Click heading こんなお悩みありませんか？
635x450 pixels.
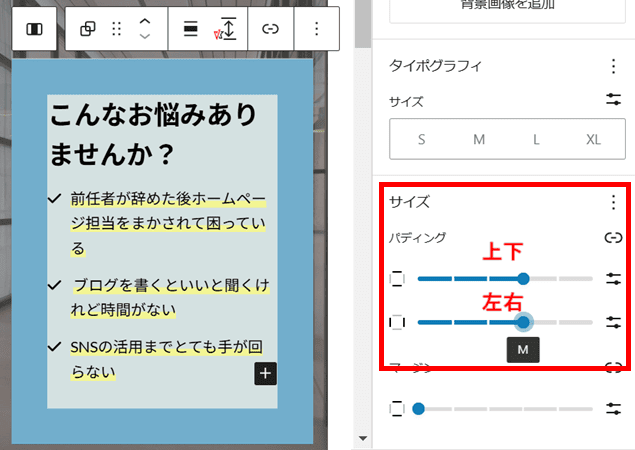pos(153,134)
